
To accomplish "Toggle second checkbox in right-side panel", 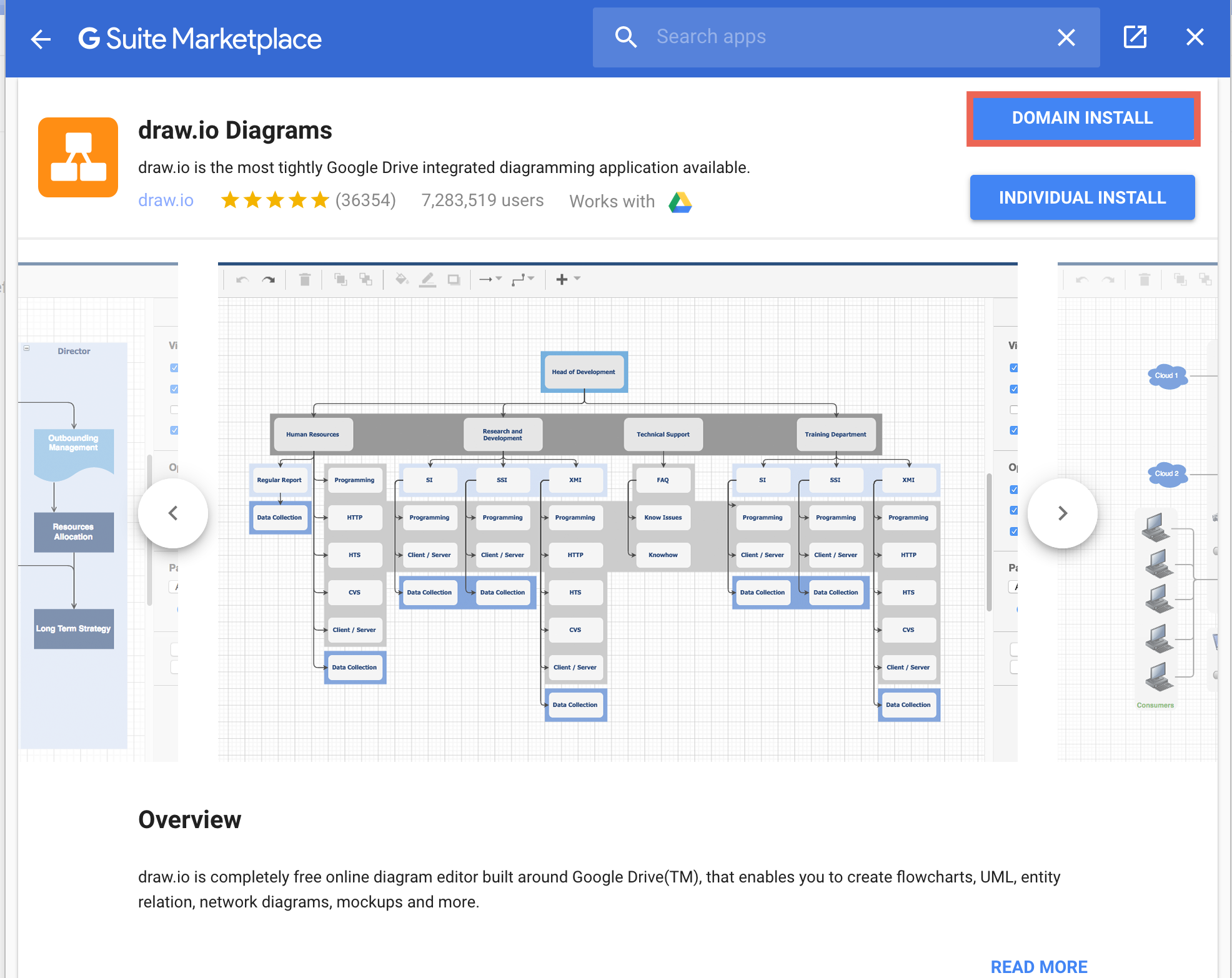I will click(x=1013, y=389).
